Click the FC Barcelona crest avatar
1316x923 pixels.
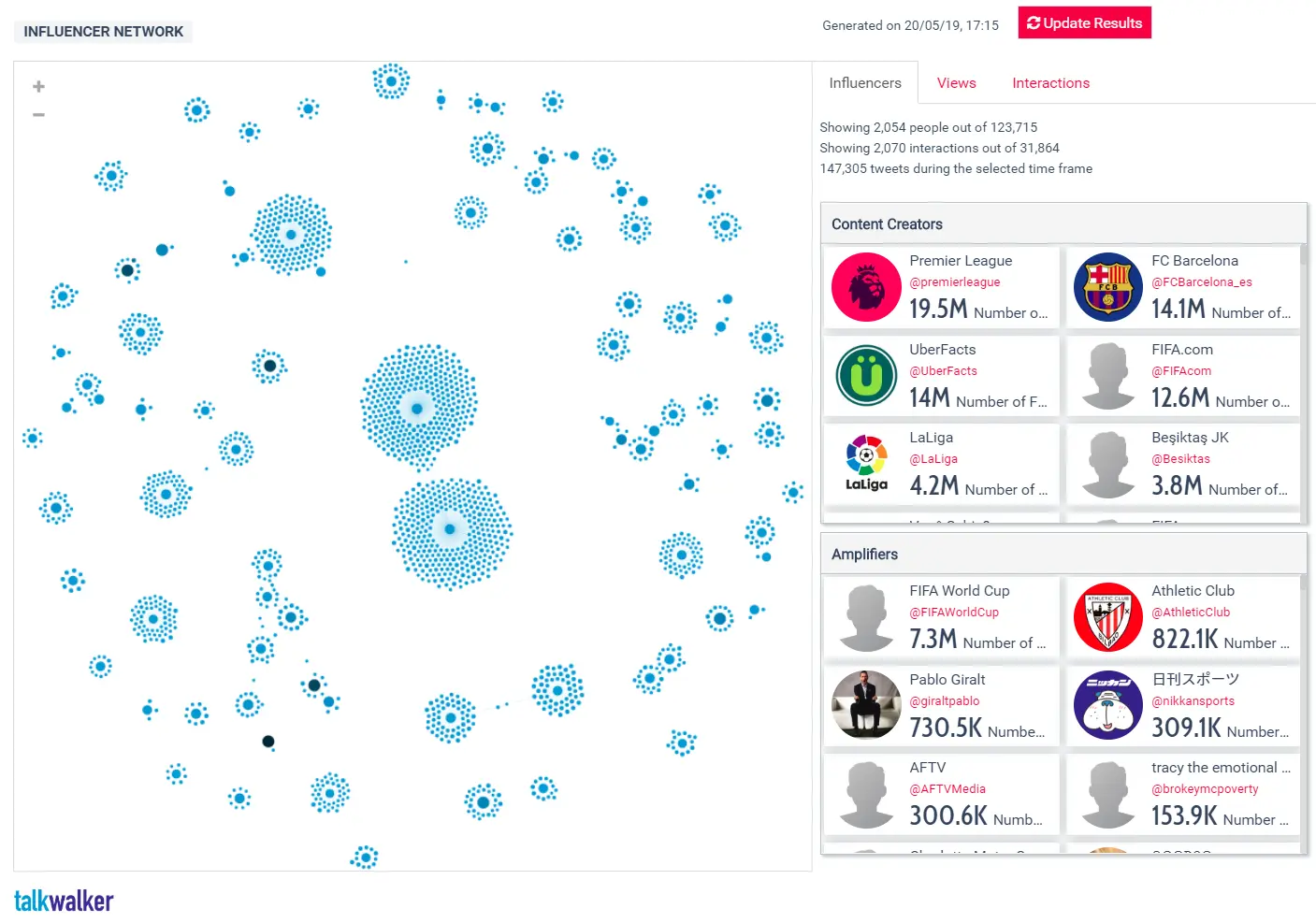coord(1107,287)
